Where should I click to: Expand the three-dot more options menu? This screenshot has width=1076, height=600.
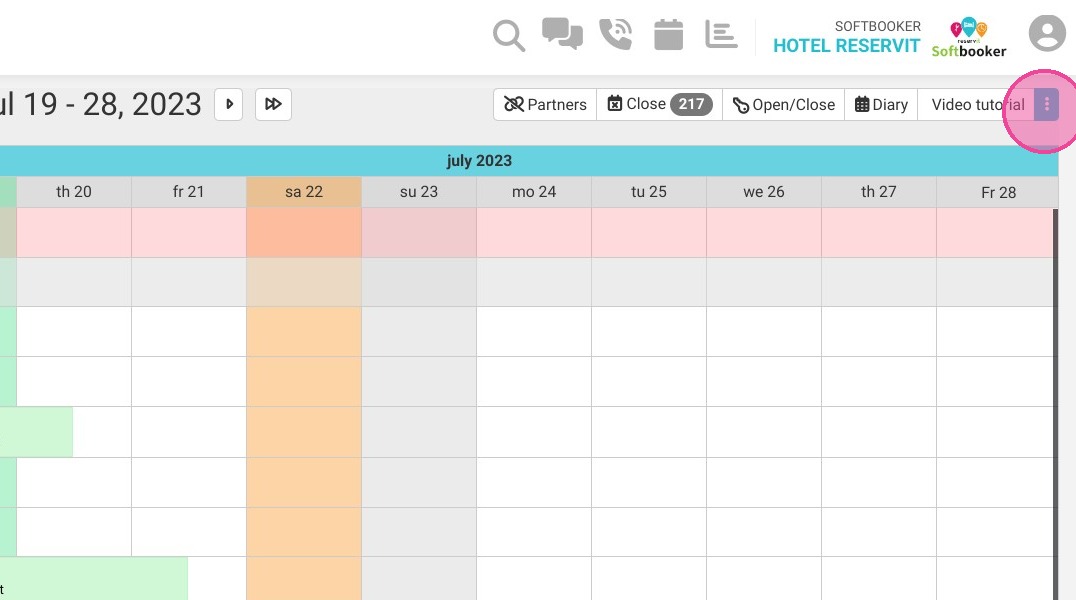pyautogui.click(x=1046, y=104)
